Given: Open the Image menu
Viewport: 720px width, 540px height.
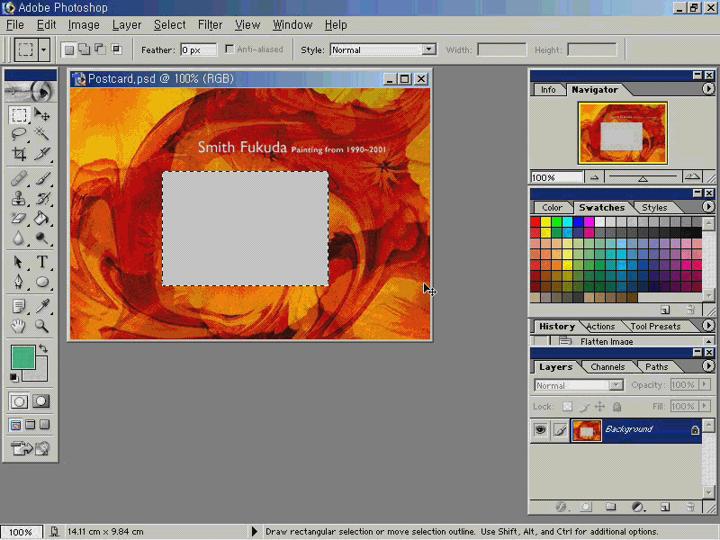Looking at the screenshot, I should tap(84, 25).
